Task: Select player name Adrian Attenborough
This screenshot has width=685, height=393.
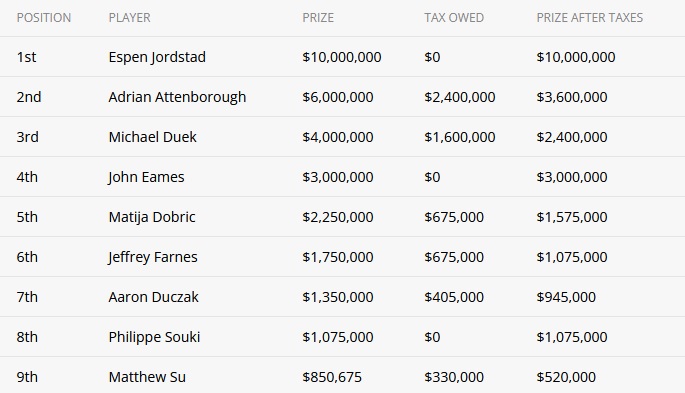Action: coord(177,97)
